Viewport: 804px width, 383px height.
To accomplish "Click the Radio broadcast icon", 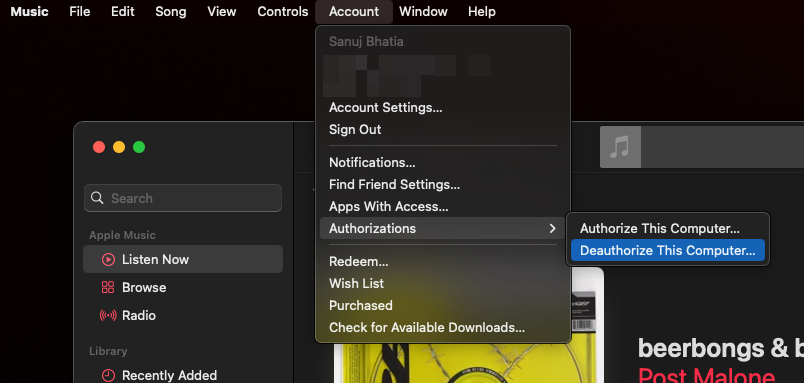I will [108, 315].
